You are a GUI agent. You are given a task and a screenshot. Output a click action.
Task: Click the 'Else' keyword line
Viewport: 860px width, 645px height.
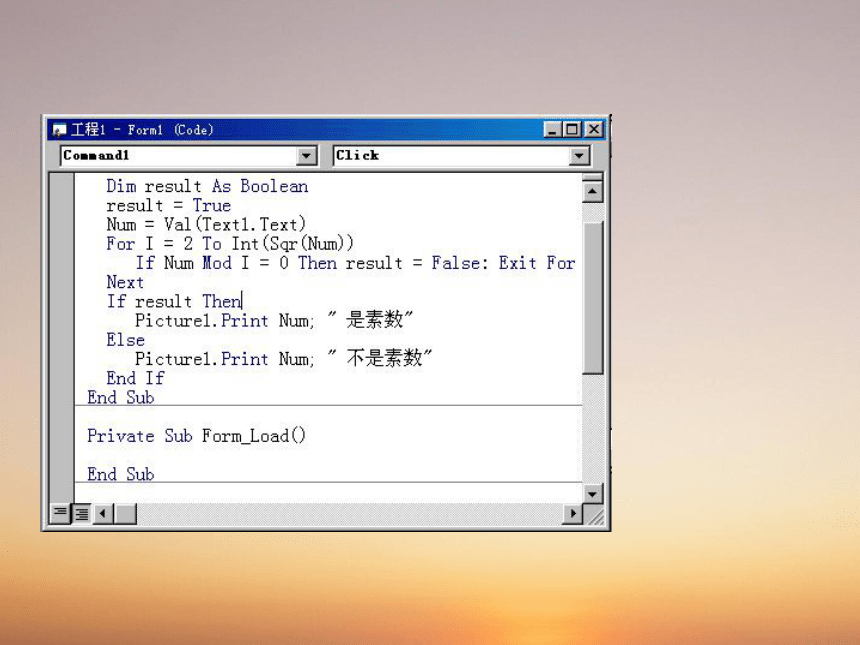pyautogui.click(x=125, y=340)
